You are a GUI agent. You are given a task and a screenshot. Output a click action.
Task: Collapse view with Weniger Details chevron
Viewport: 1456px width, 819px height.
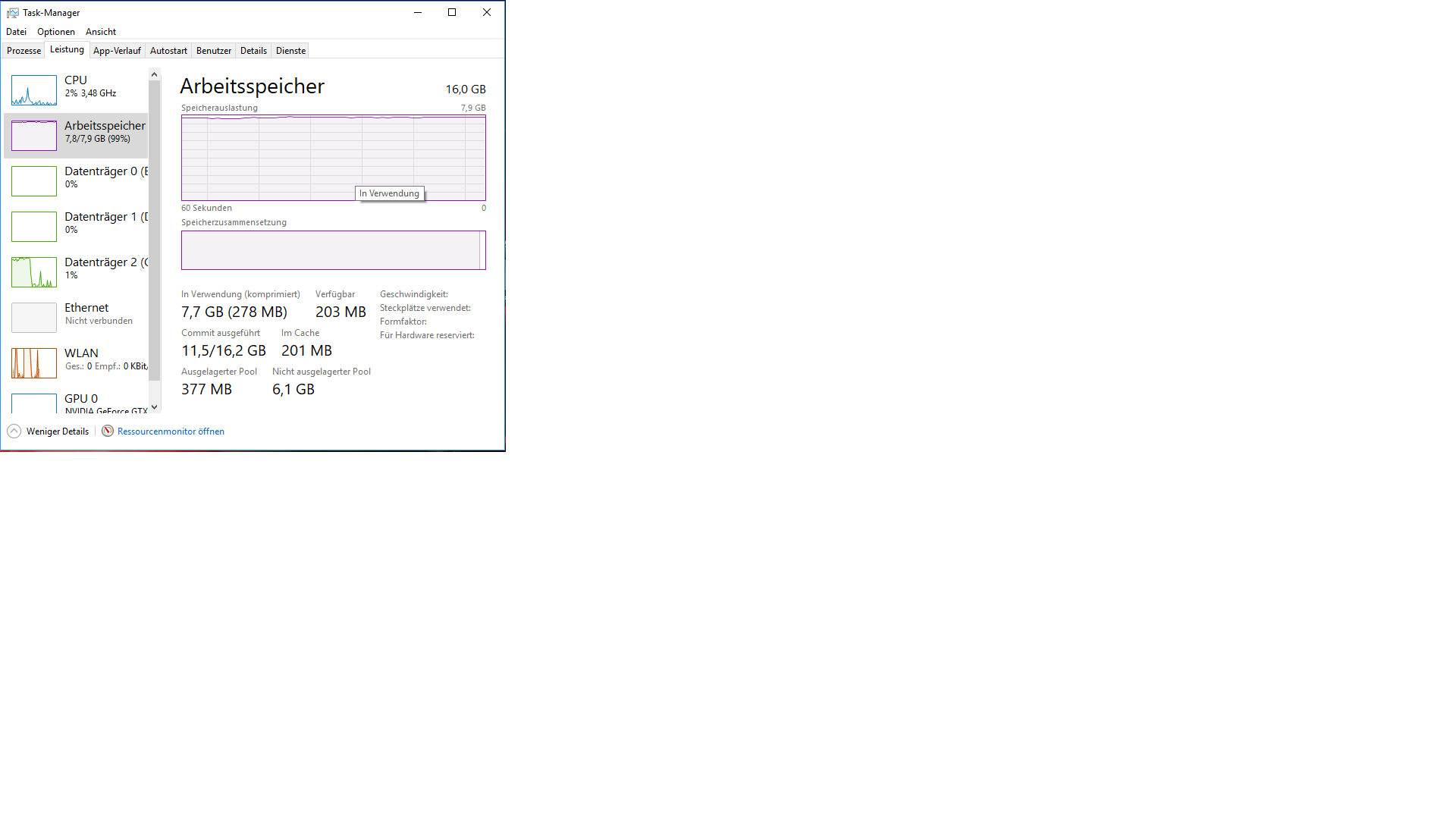[x=14, y=431]
